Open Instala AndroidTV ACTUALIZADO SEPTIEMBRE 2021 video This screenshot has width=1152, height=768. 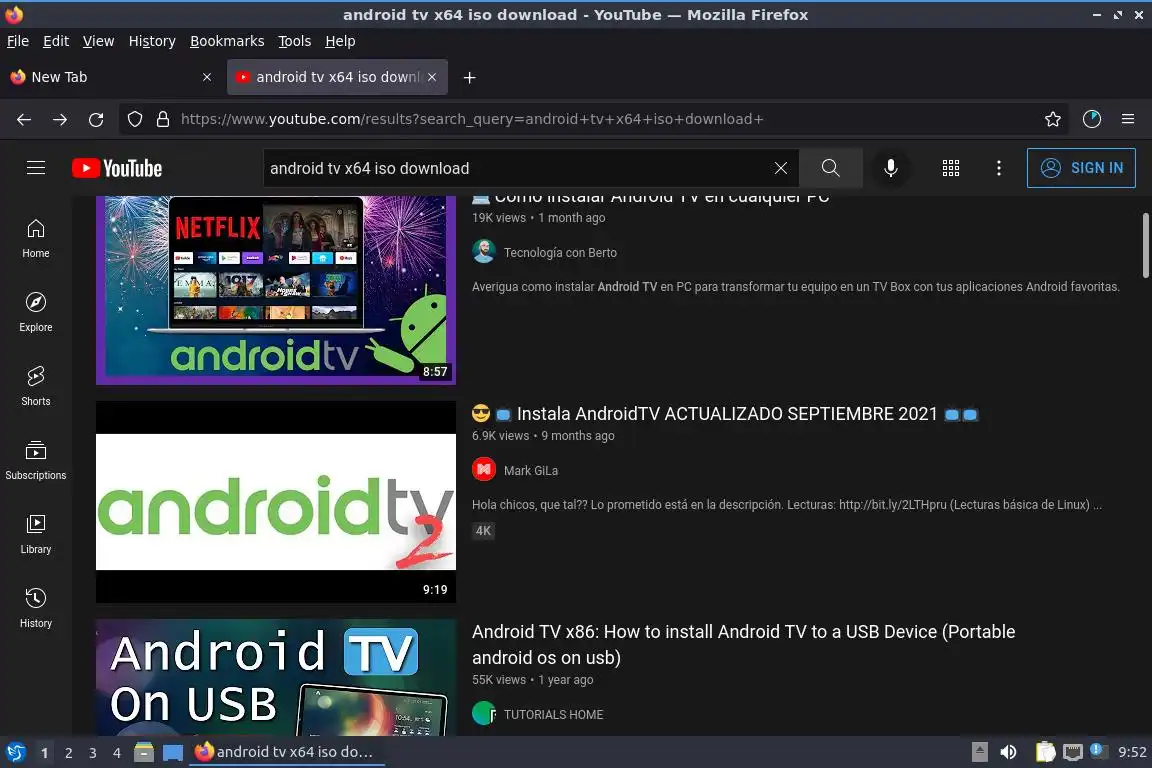pos(727,414)
